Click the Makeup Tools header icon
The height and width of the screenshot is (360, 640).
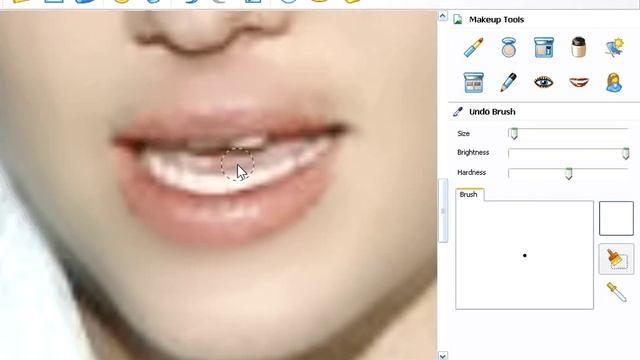[458, 20]
